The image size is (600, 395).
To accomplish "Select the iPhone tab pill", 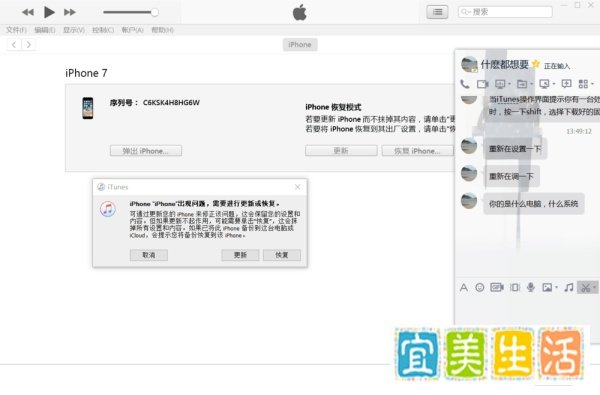I will [300, 45].
